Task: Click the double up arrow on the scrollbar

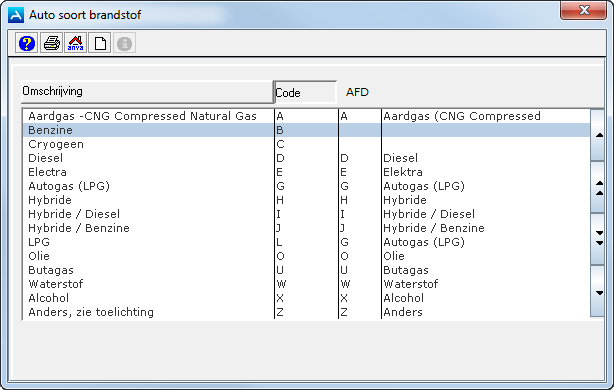Action: pyautogui.click(x=599, y=188)
